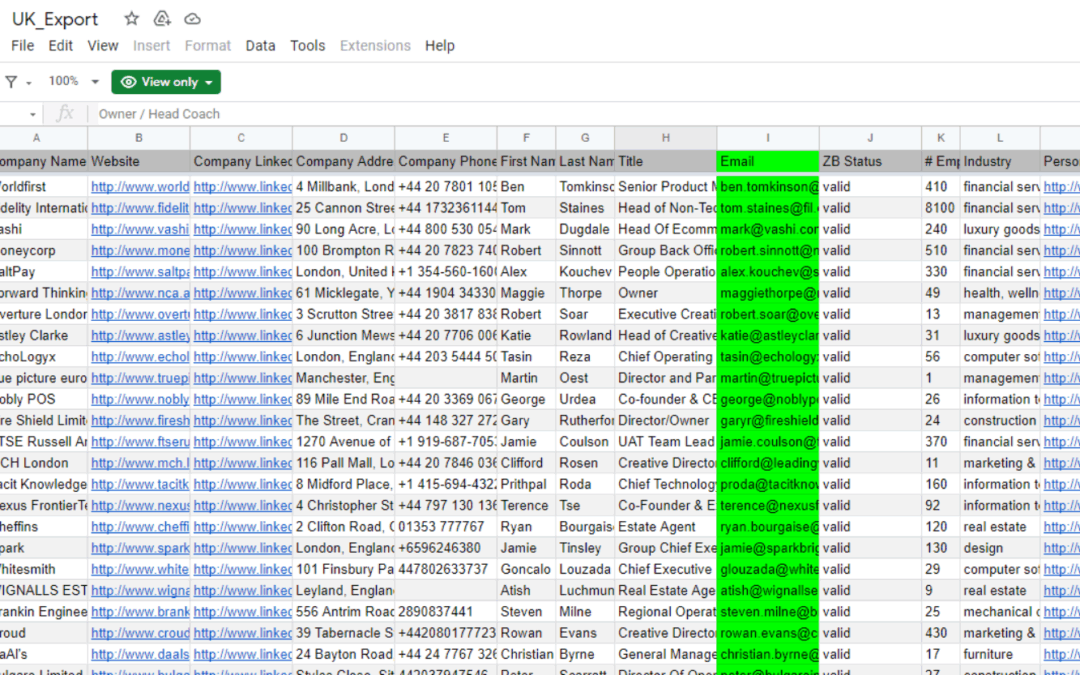Screen dimensions: 1080x675
Task: Select column I header
Action: pos(768,138)
